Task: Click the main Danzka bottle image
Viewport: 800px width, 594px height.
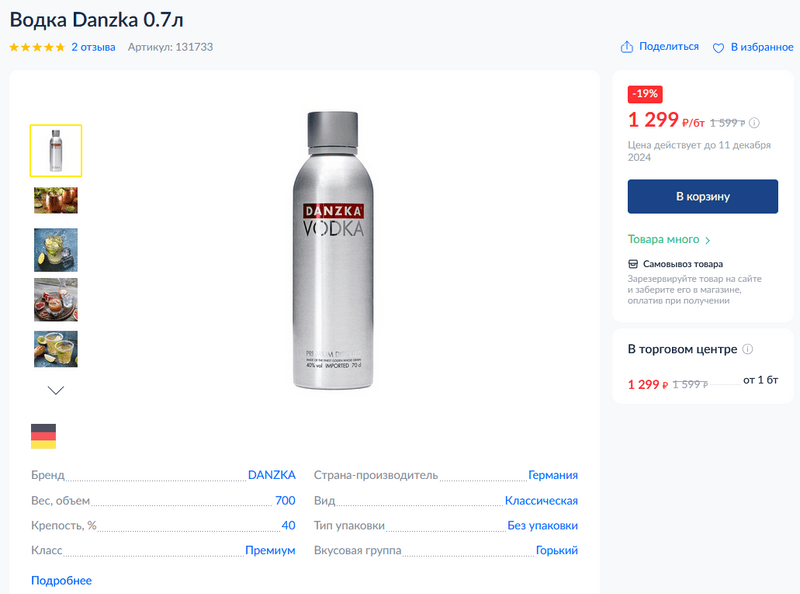Action: click(x=333, y=250)
